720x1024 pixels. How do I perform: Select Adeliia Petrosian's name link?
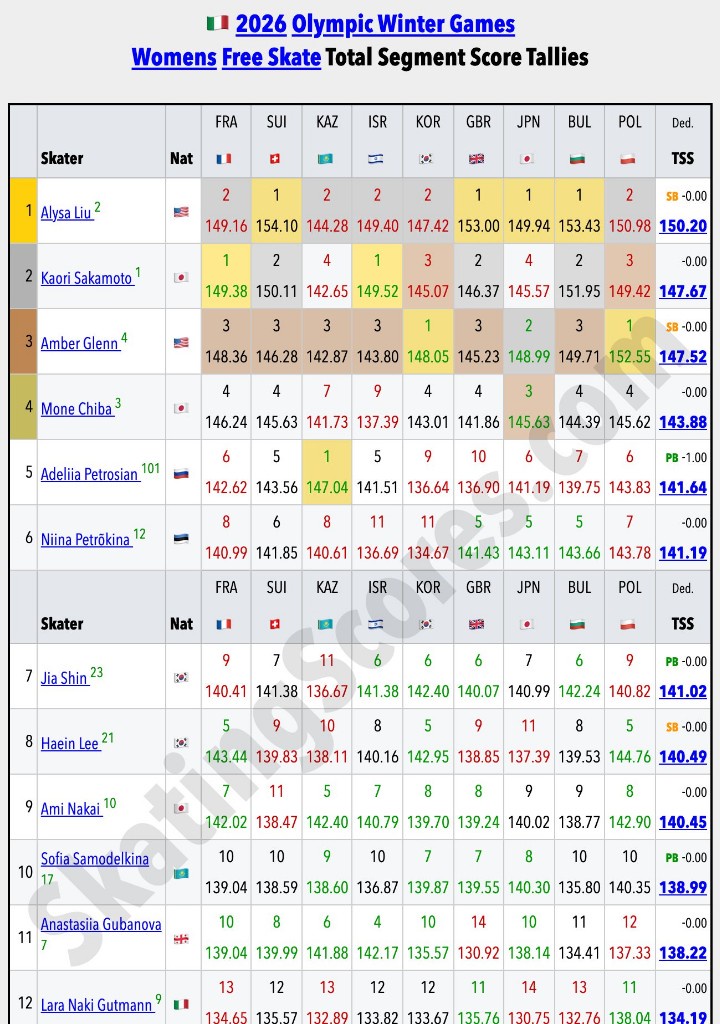pyautogui.click(x=89, y=474)
